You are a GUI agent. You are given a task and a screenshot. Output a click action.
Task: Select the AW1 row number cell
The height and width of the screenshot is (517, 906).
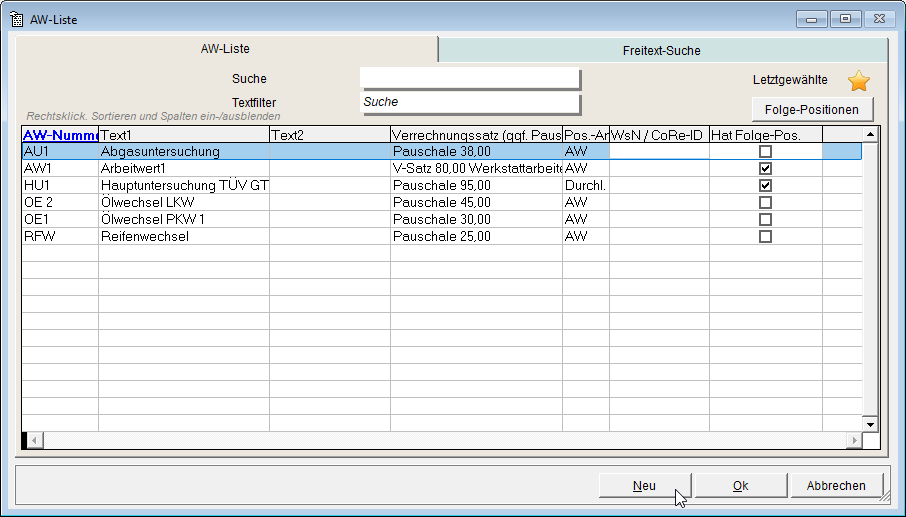[60, 168]
